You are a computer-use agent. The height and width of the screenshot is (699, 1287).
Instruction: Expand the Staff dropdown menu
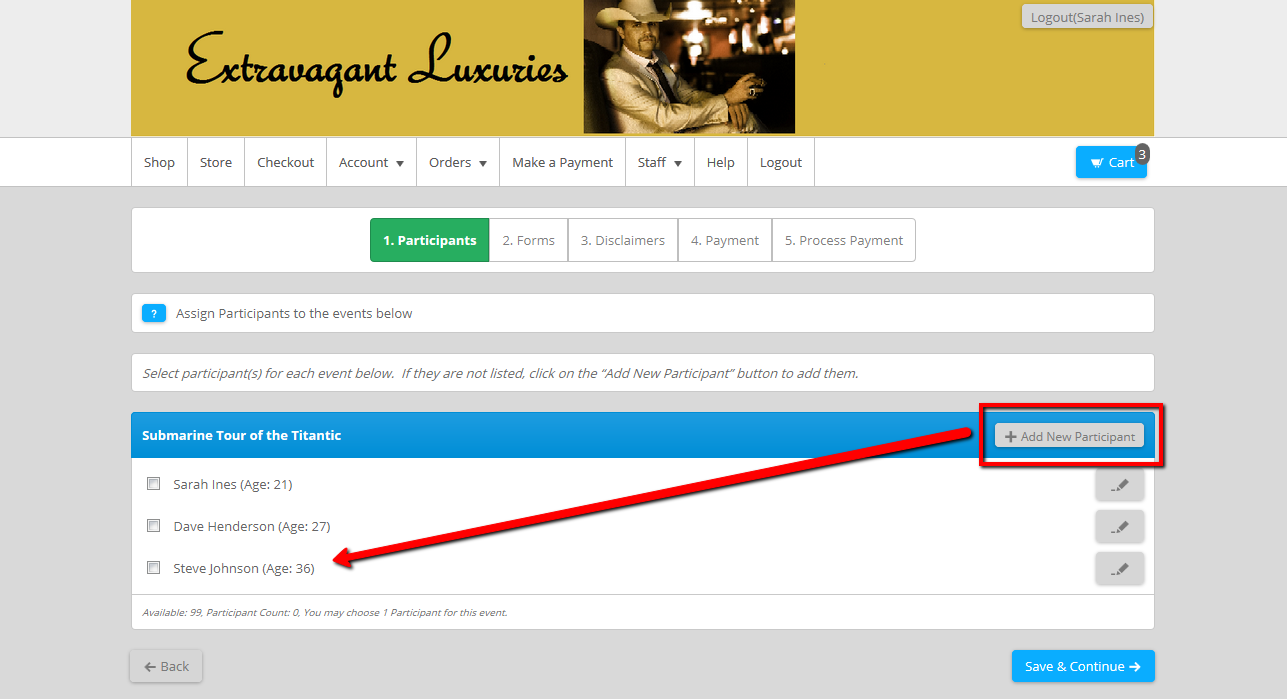pyautogui.click(x=660, y=162)
